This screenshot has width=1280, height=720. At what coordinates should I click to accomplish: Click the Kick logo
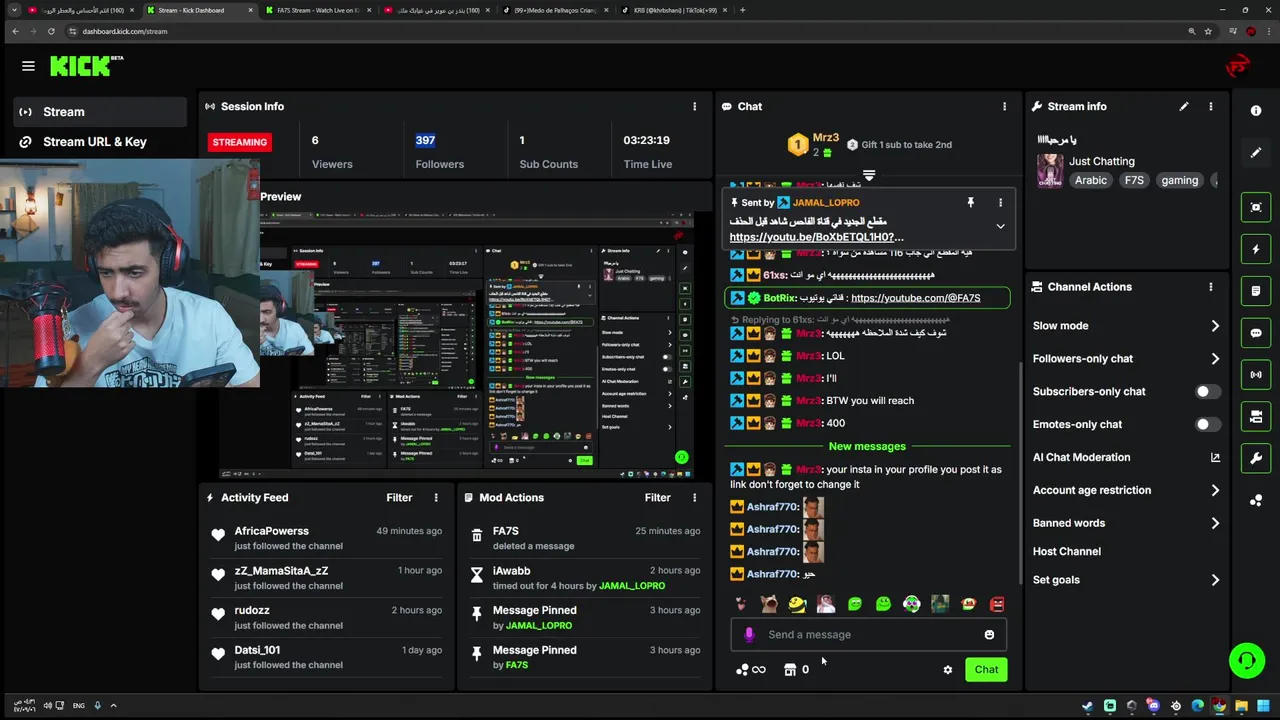(86, 66)
